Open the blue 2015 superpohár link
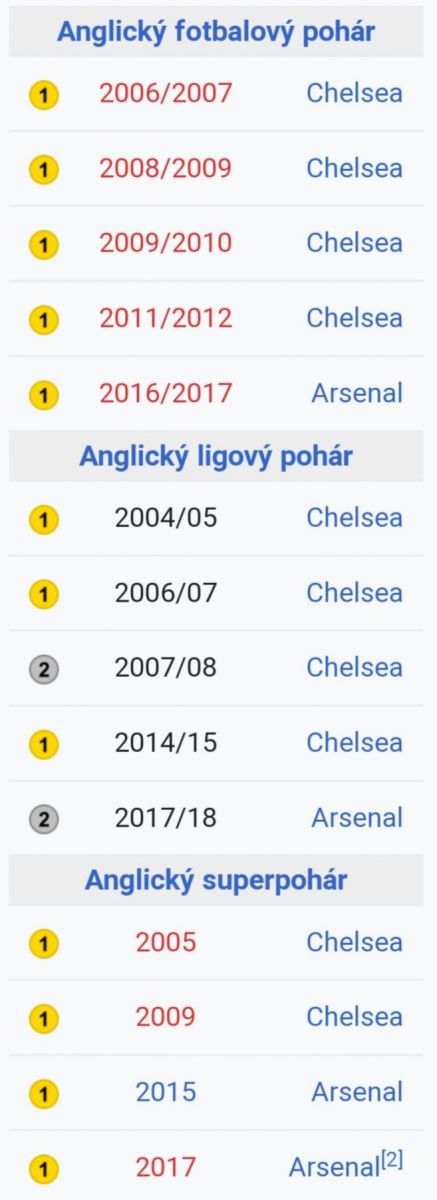This screenshot has width=437, height=1200. point(166,1092)
